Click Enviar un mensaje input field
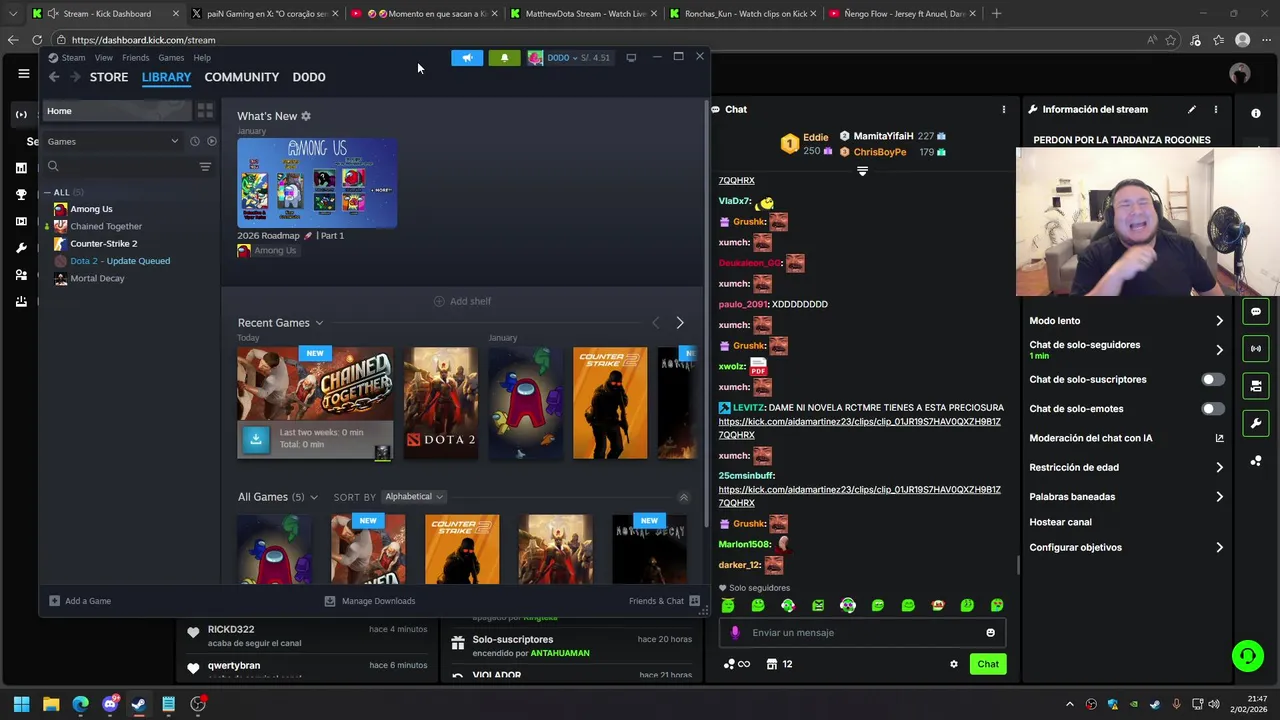 coord(862,633)
